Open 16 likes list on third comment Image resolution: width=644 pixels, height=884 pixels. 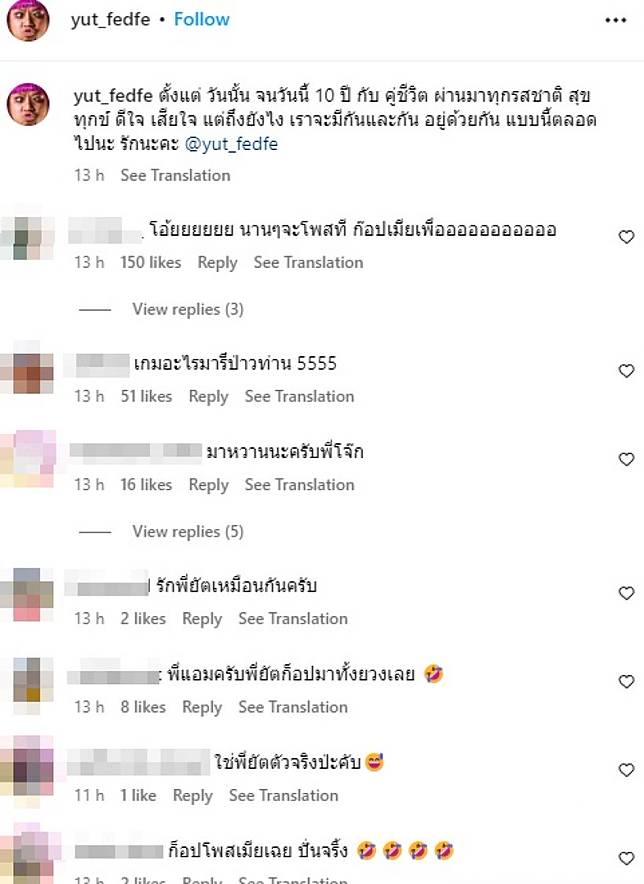[x=146, y=485]
